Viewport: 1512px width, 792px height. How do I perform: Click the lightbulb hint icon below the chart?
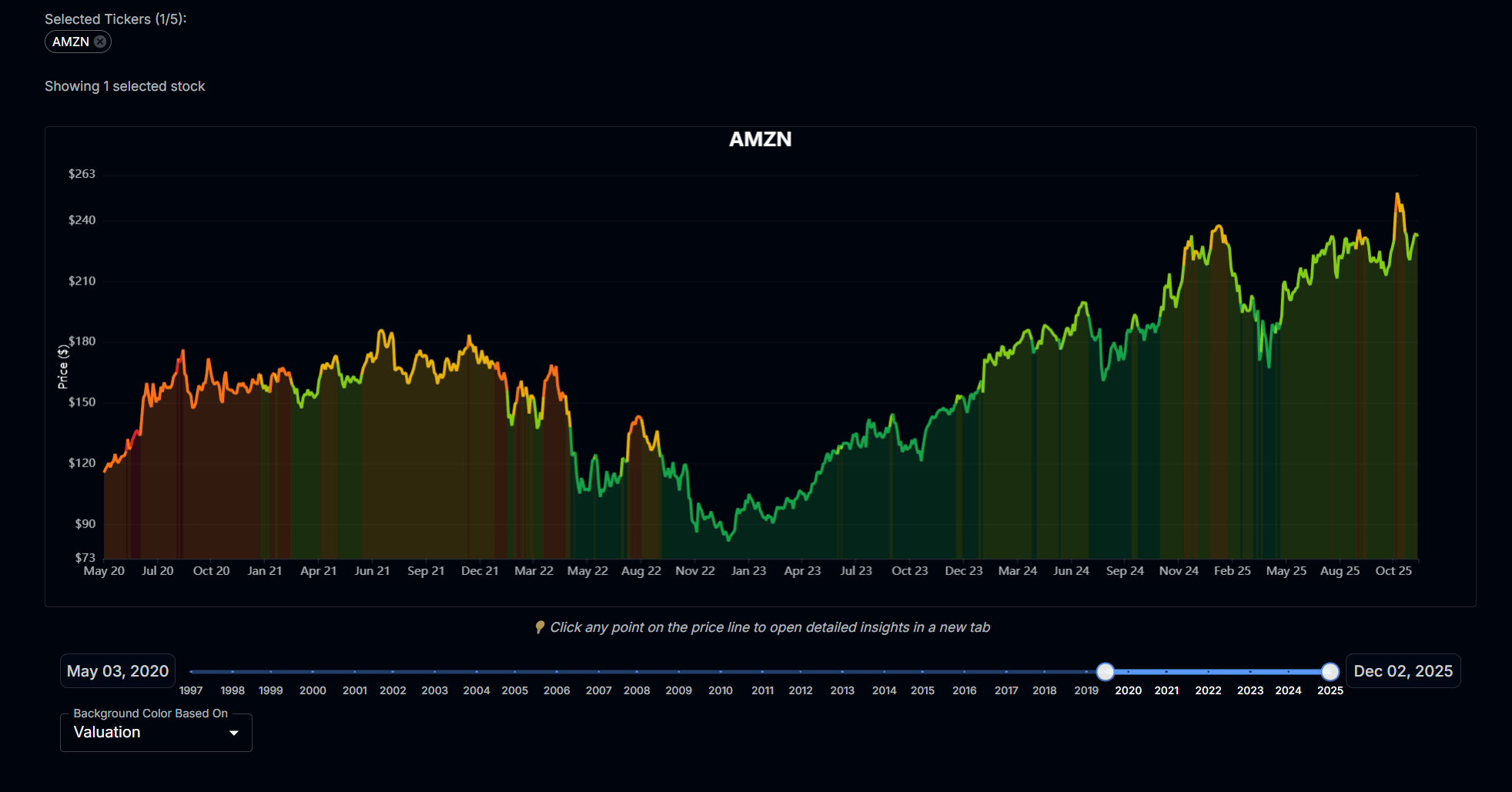pyautogui.click(x=540, y=627)
